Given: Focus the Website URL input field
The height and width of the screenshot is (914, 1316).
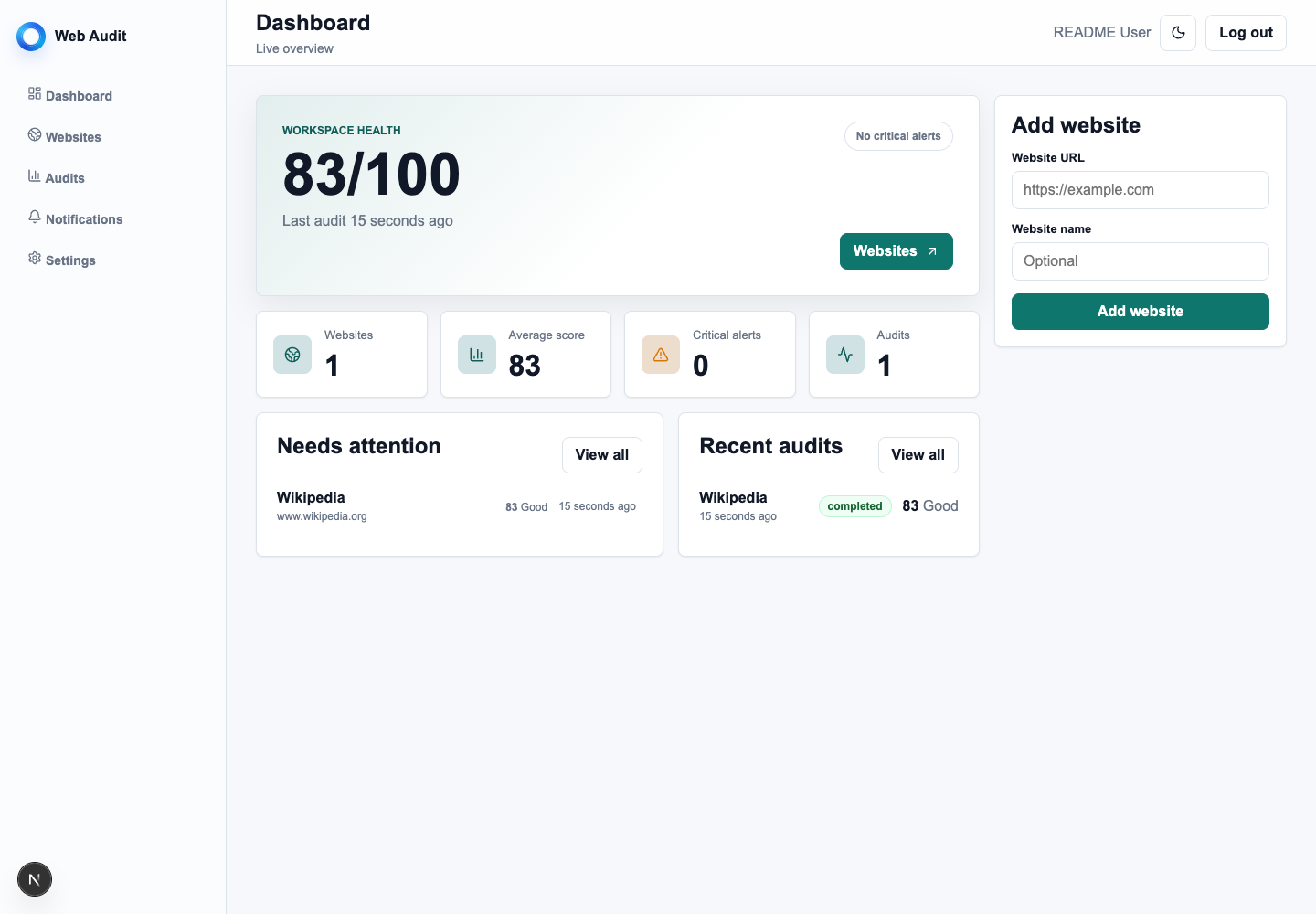Looking at the screenshot, I should [x=1141, y=190].
